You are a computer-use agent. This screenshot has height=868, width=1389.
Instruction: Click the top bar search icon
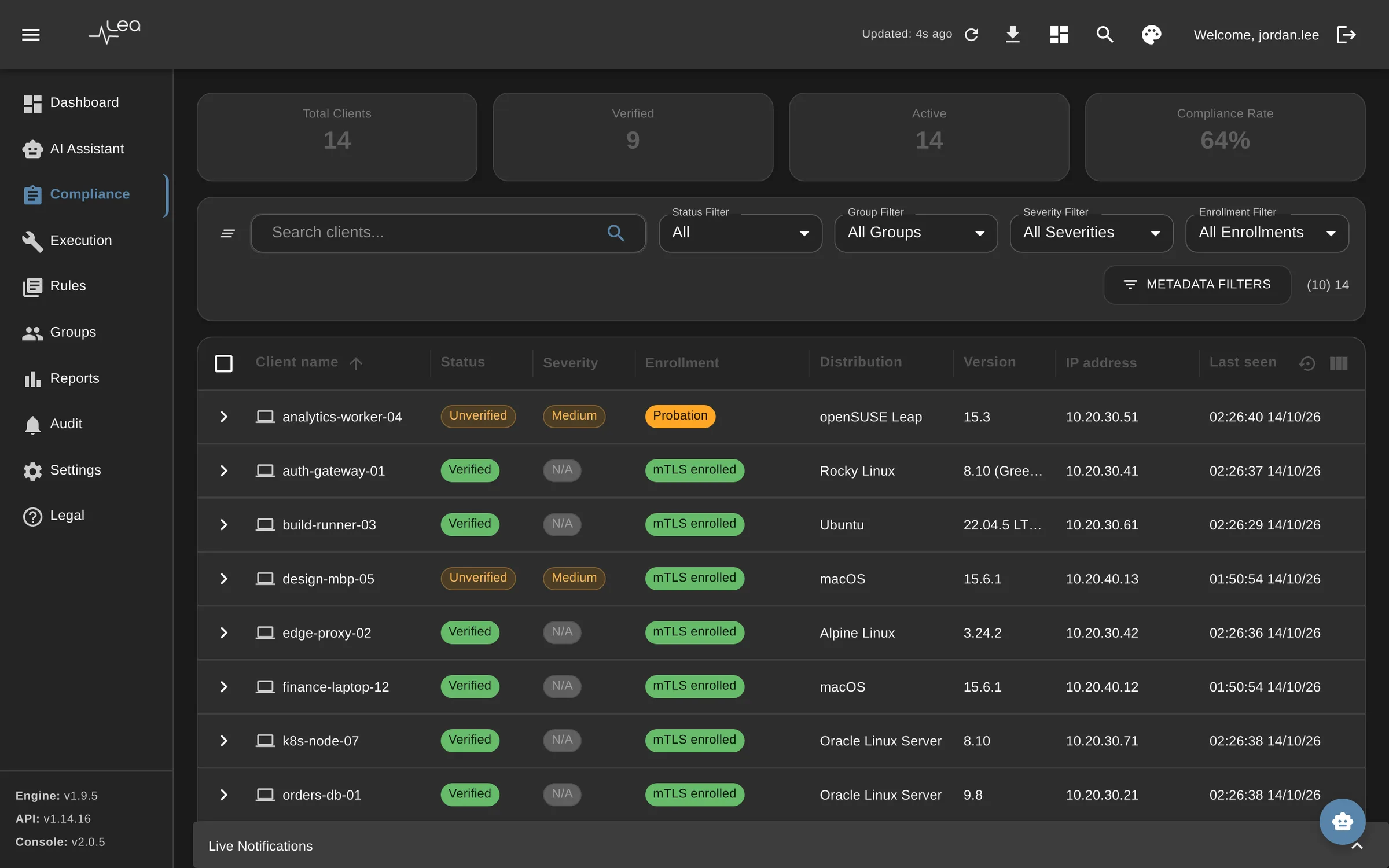1105,35
